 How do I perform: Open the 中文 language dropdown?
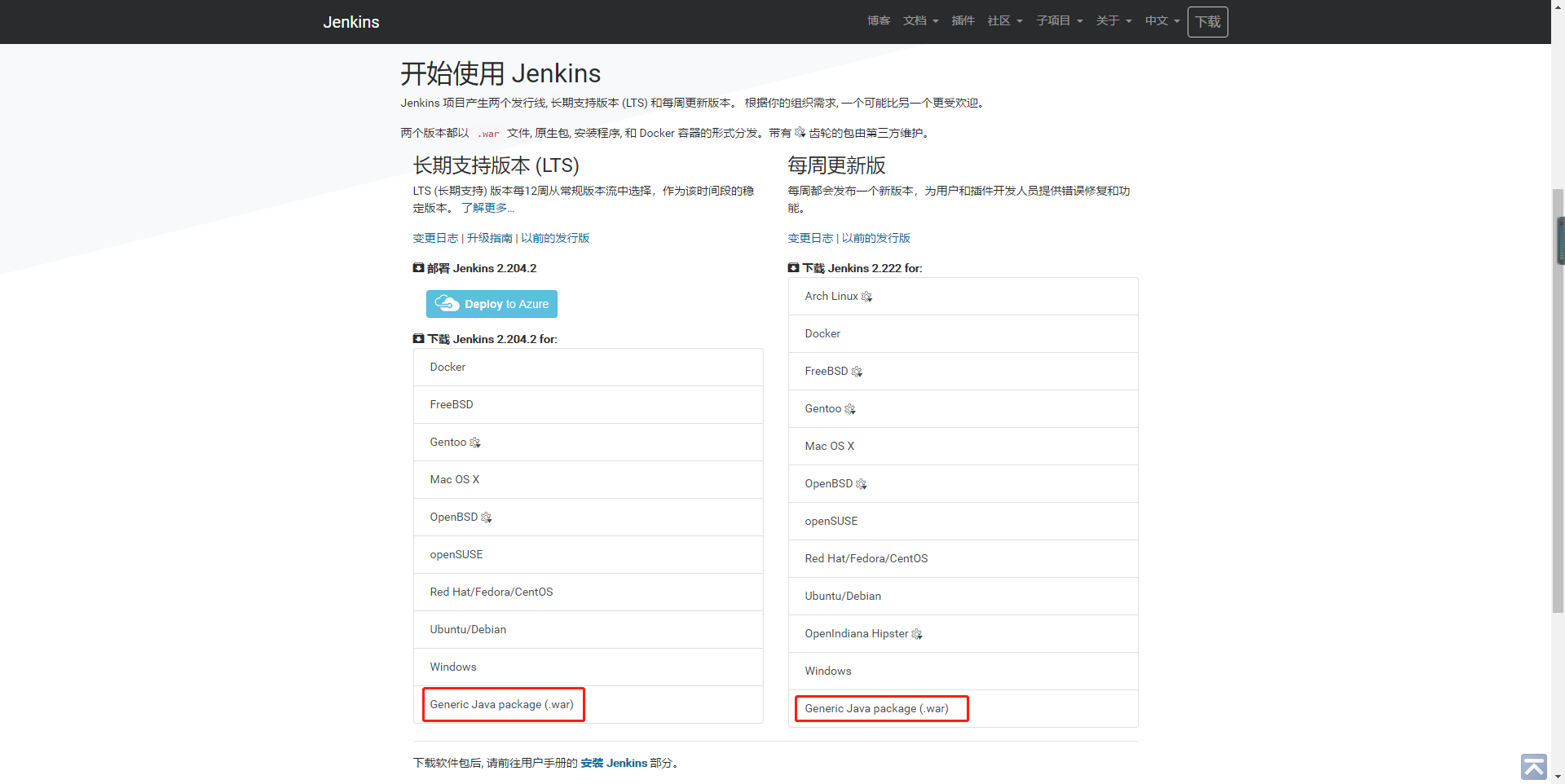(x=1162, y=21)
